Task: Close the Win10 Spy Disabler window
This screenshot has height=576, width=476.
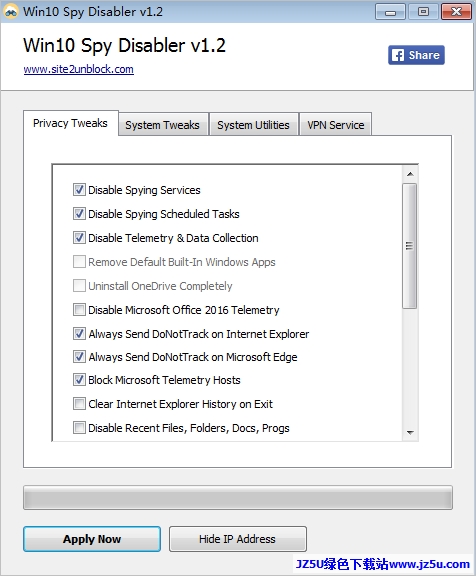Action: (x=456, y=12)
